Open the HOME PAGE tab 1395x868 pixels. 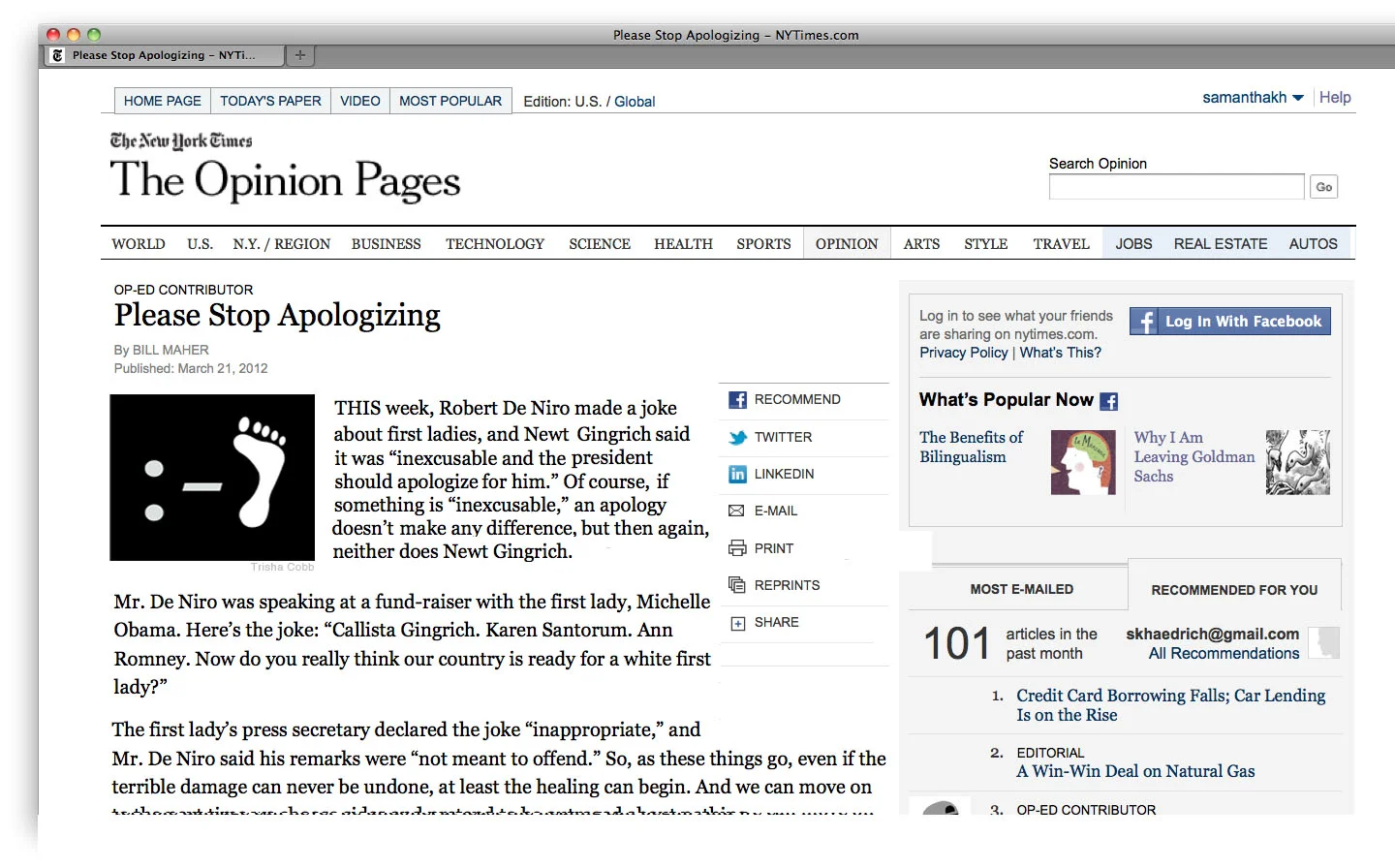(163, 101)
